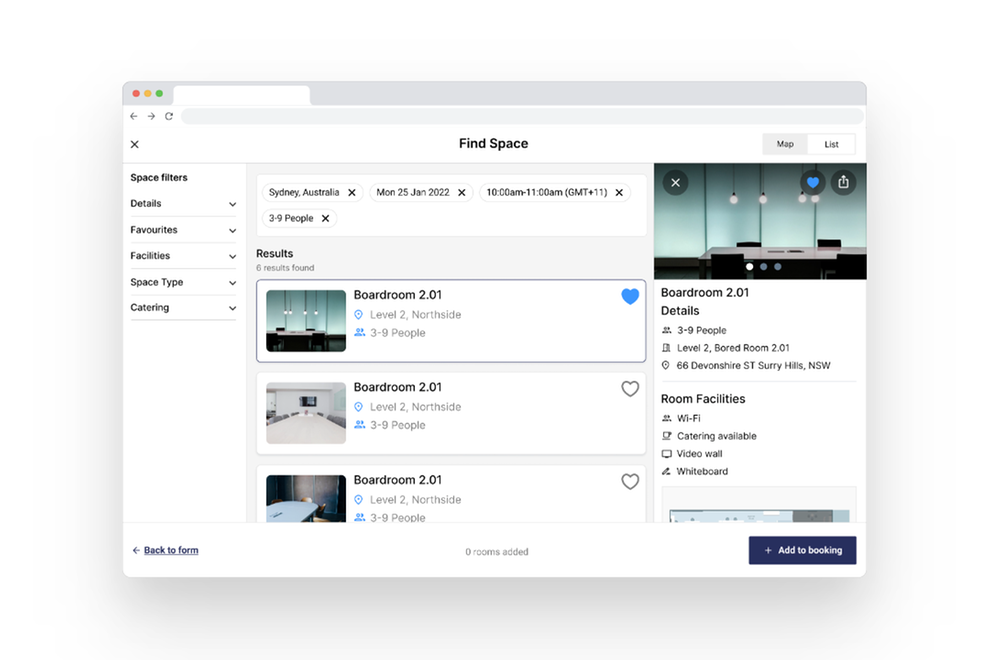Screen dimensions: 990x660
Task: Collapse the Catering filter section
Action: [230, 307]
